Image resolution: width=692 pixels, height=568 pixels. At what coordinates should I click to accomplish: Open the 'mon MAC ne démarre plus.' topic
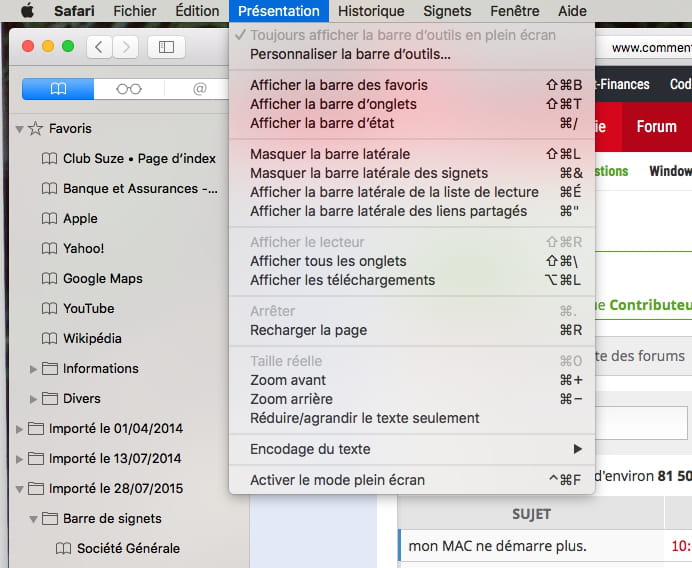pyautogui.click(x=497, y=546)
